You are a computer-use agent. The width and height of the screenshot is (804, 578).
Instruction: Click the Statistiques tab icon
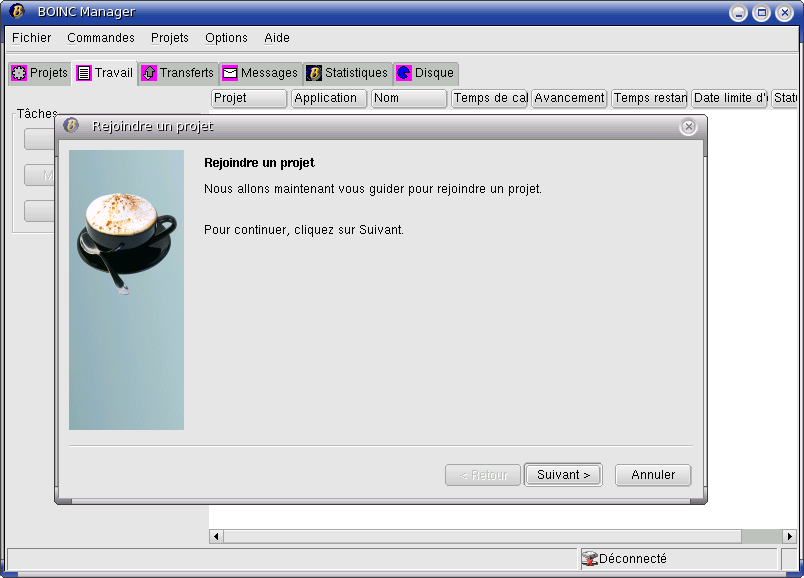tap(314, 73)
